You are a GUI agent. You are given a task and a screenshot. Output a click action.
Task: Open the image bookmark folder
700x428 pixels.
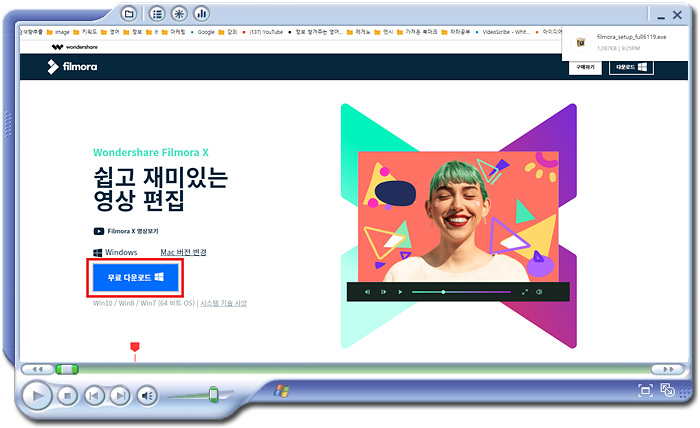pyautogui.click(x=58, y=32)
